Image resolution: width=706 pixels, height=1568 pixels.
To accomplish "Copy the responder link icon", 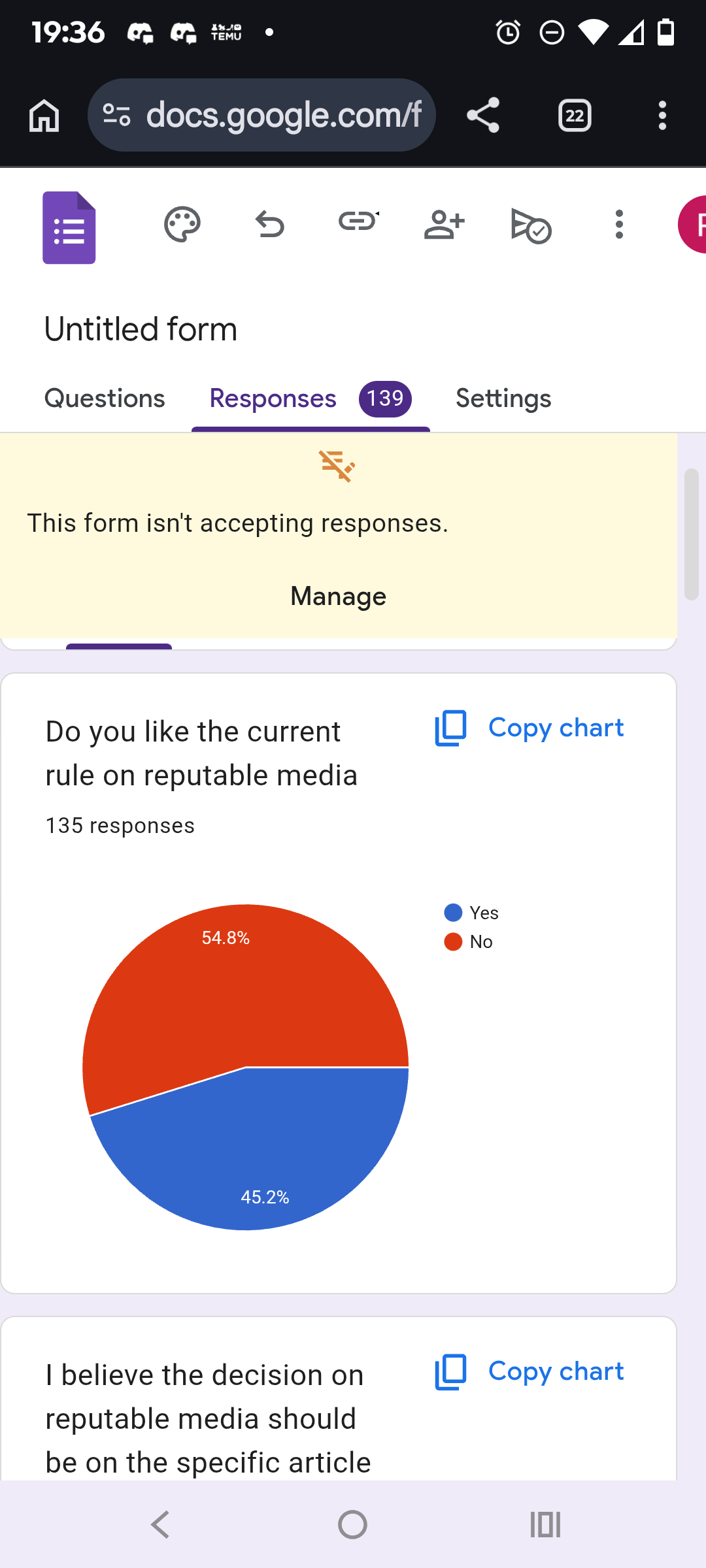I will click(358, 222).
